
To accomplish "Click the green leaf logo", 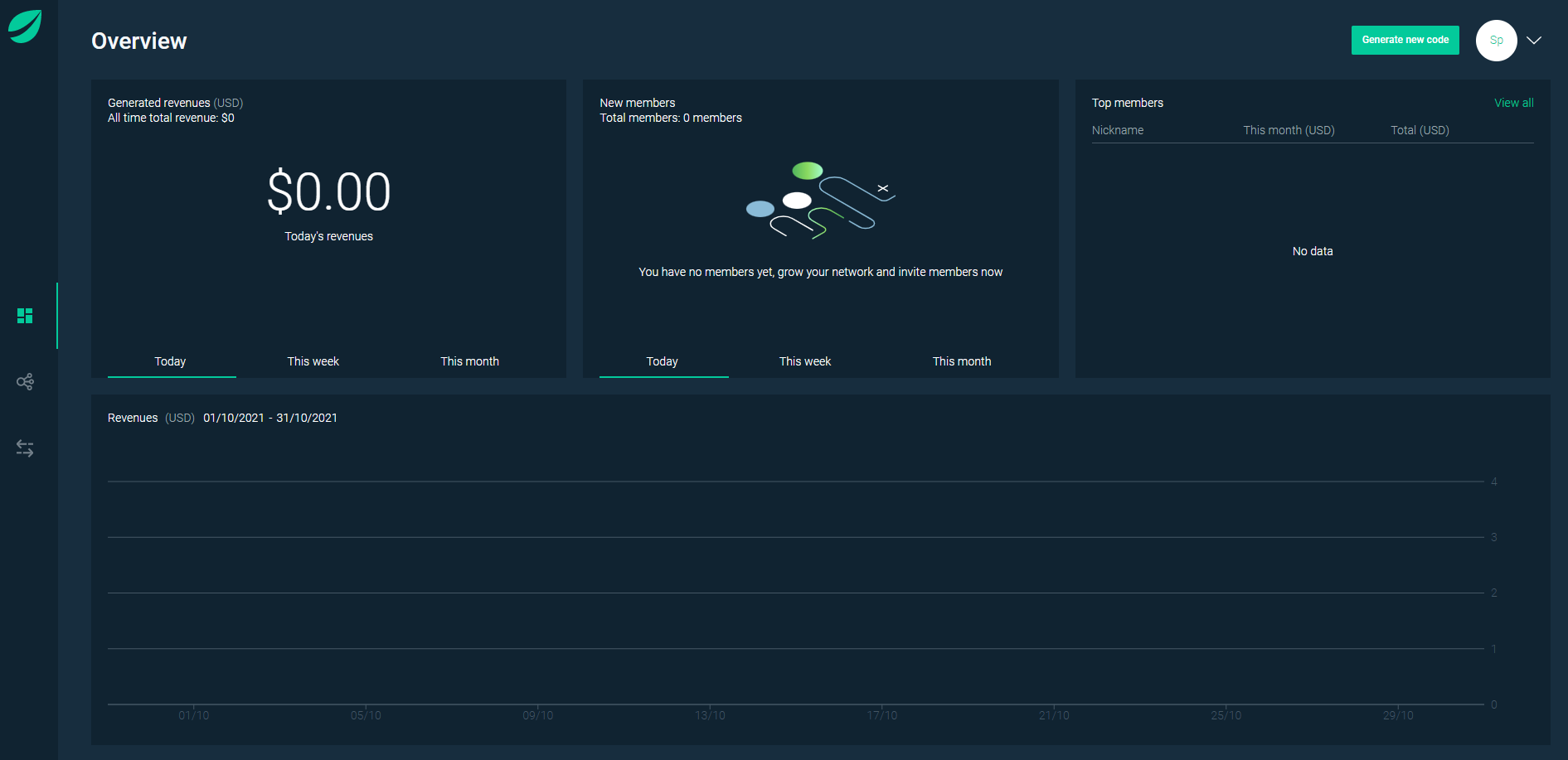I will pyautogui.click(x=25, y=27).
